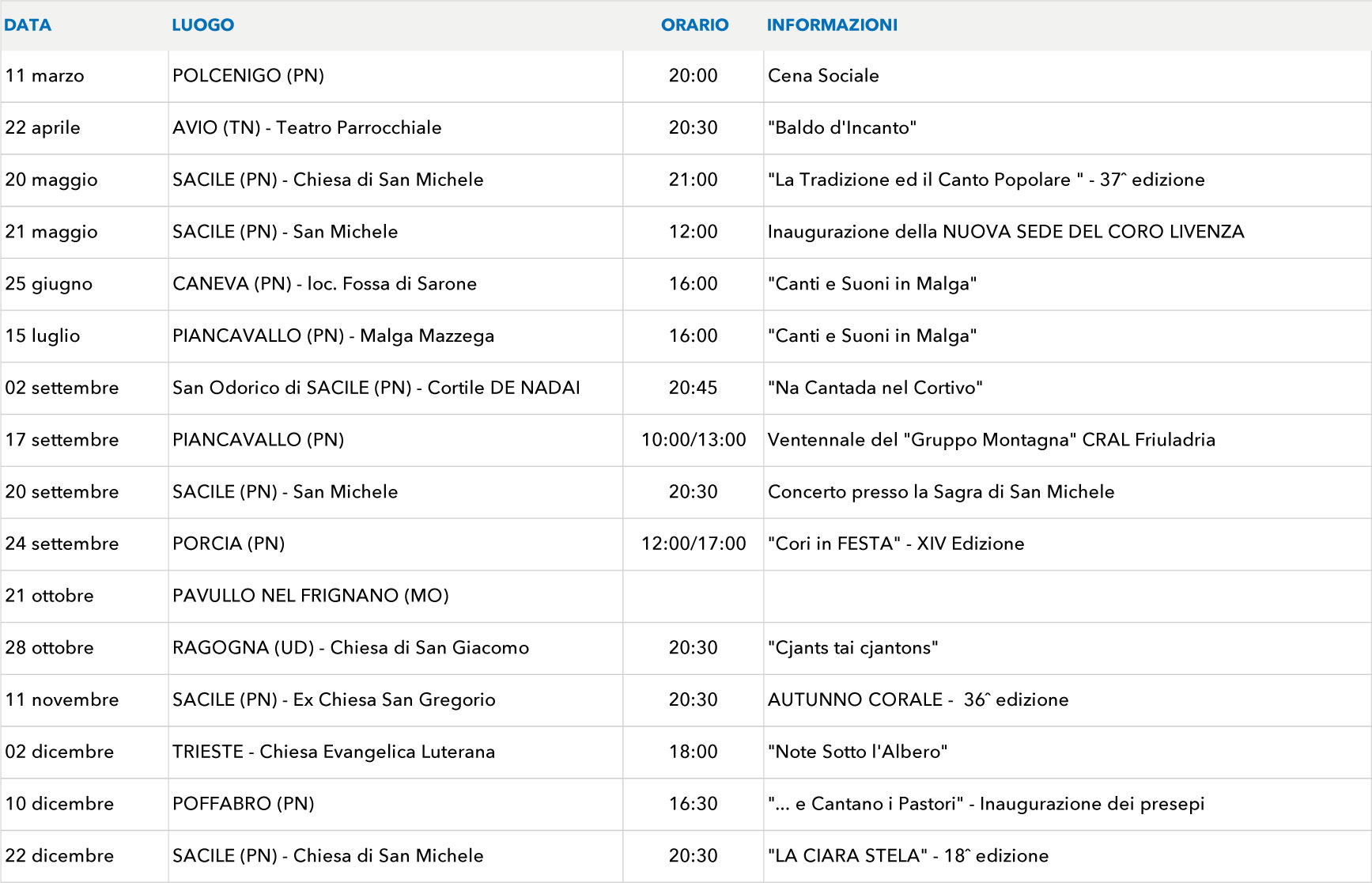
Task: Click 'CANEVA (PN) - loc. Fossa di Sarone'
Action: [x=324, y=284]
